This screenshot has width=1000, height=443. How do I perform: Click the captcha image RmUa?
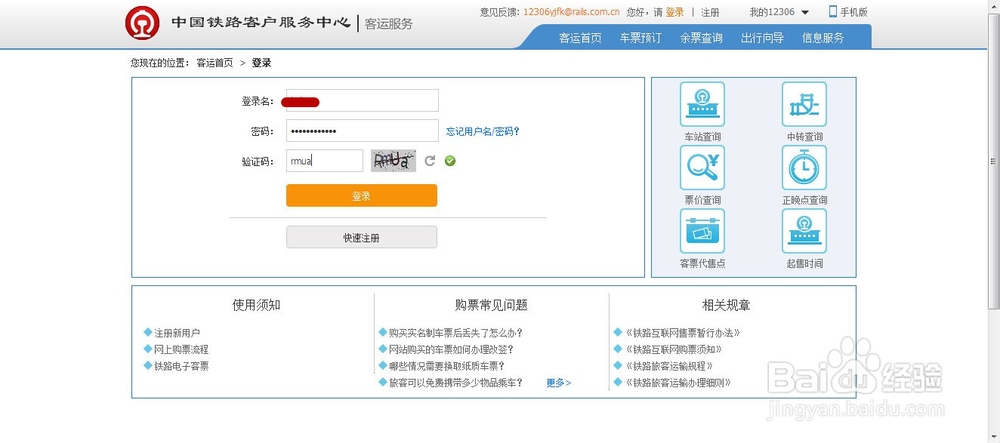click(x=393, y=161)
